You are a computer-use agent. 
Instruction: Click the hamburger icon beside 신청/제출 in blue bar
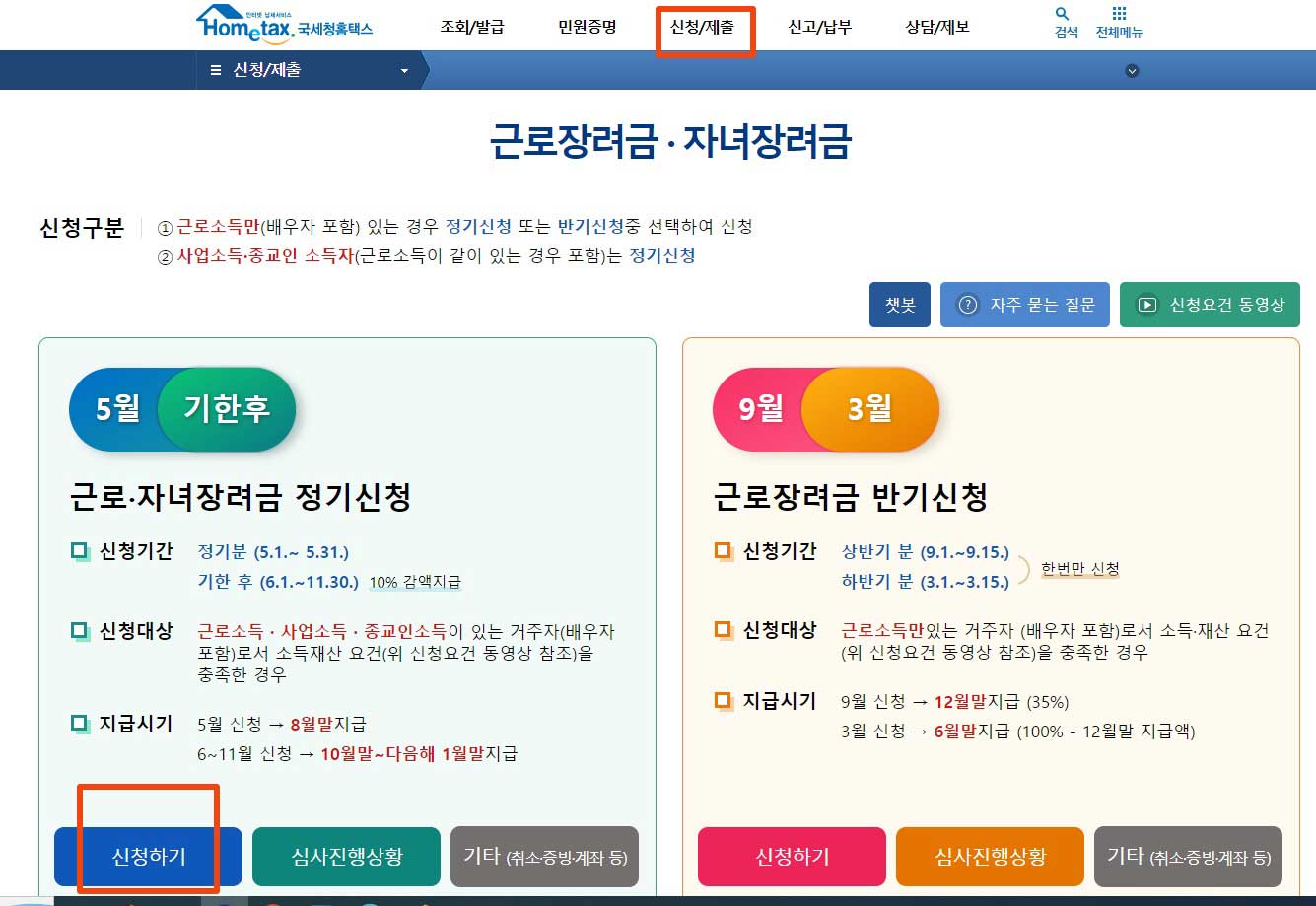pyautogui.click(x=215, y=70)
